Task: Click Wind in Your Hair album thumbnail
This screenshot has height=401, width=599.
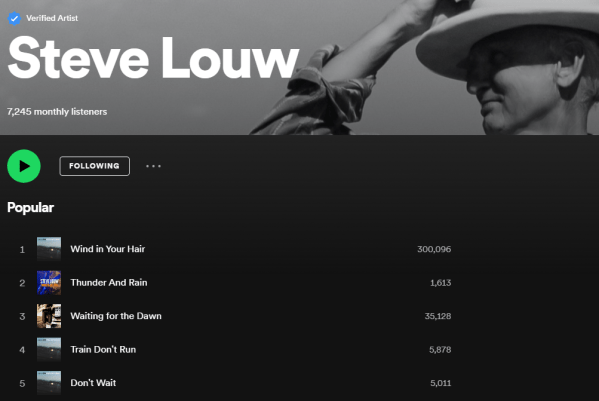Action: pyautogui.click(x=49, y=249)
